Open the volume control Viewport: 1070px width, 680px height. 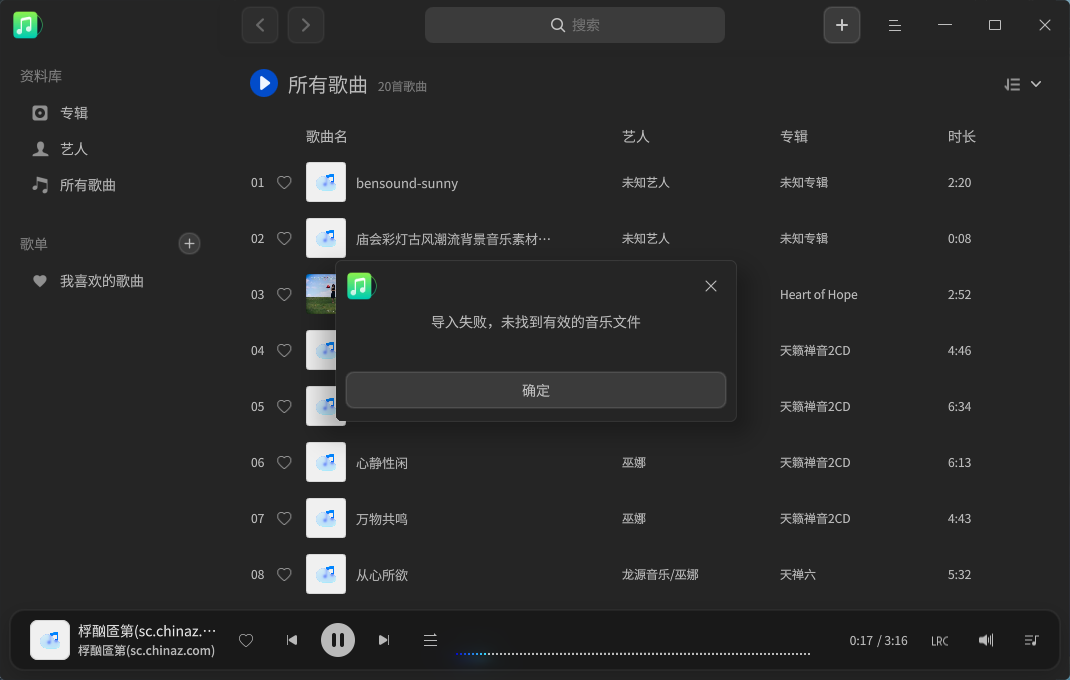tap(986, 640)
